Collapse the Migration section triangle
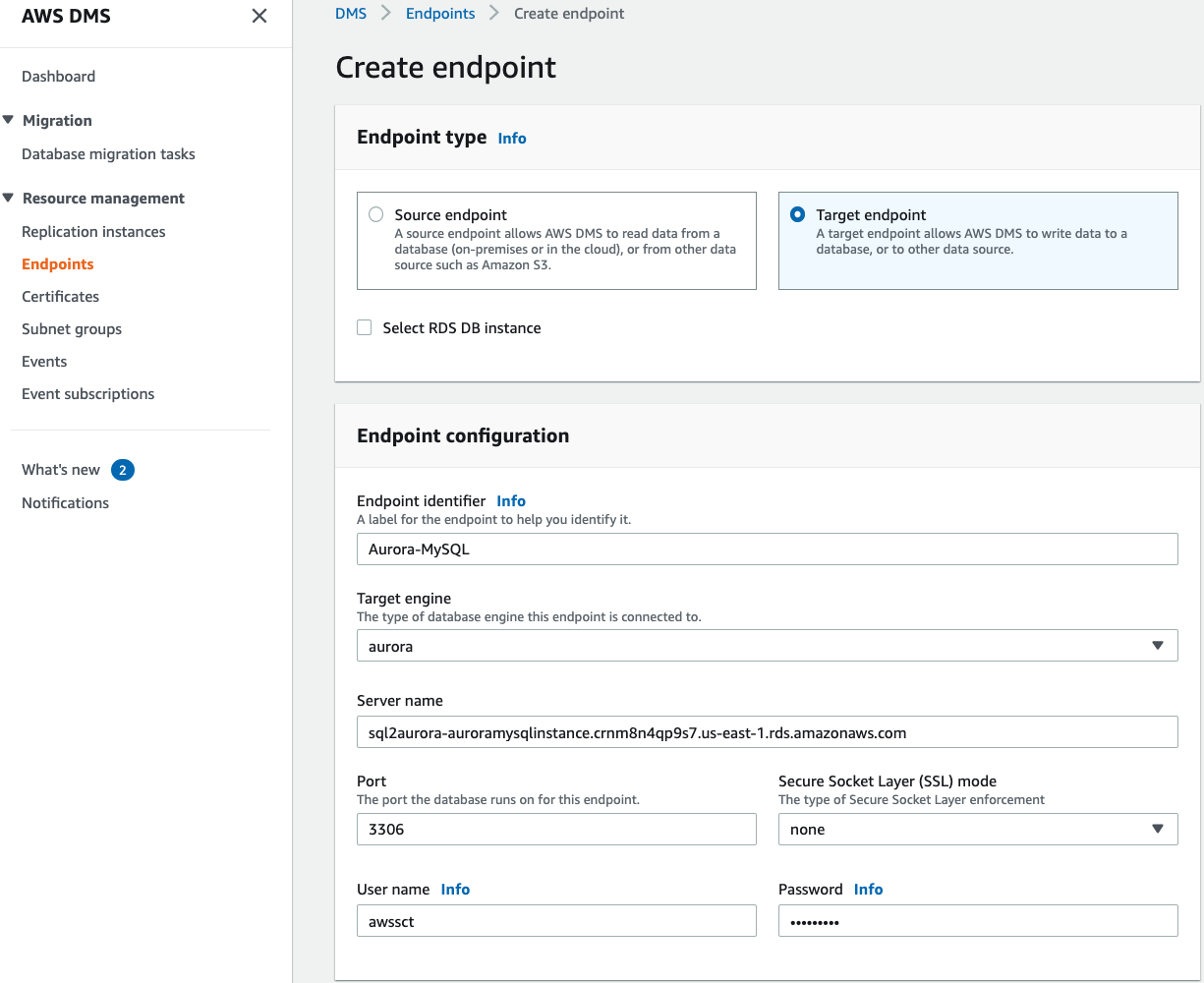 pyautogui.click(x=9, y=120)
